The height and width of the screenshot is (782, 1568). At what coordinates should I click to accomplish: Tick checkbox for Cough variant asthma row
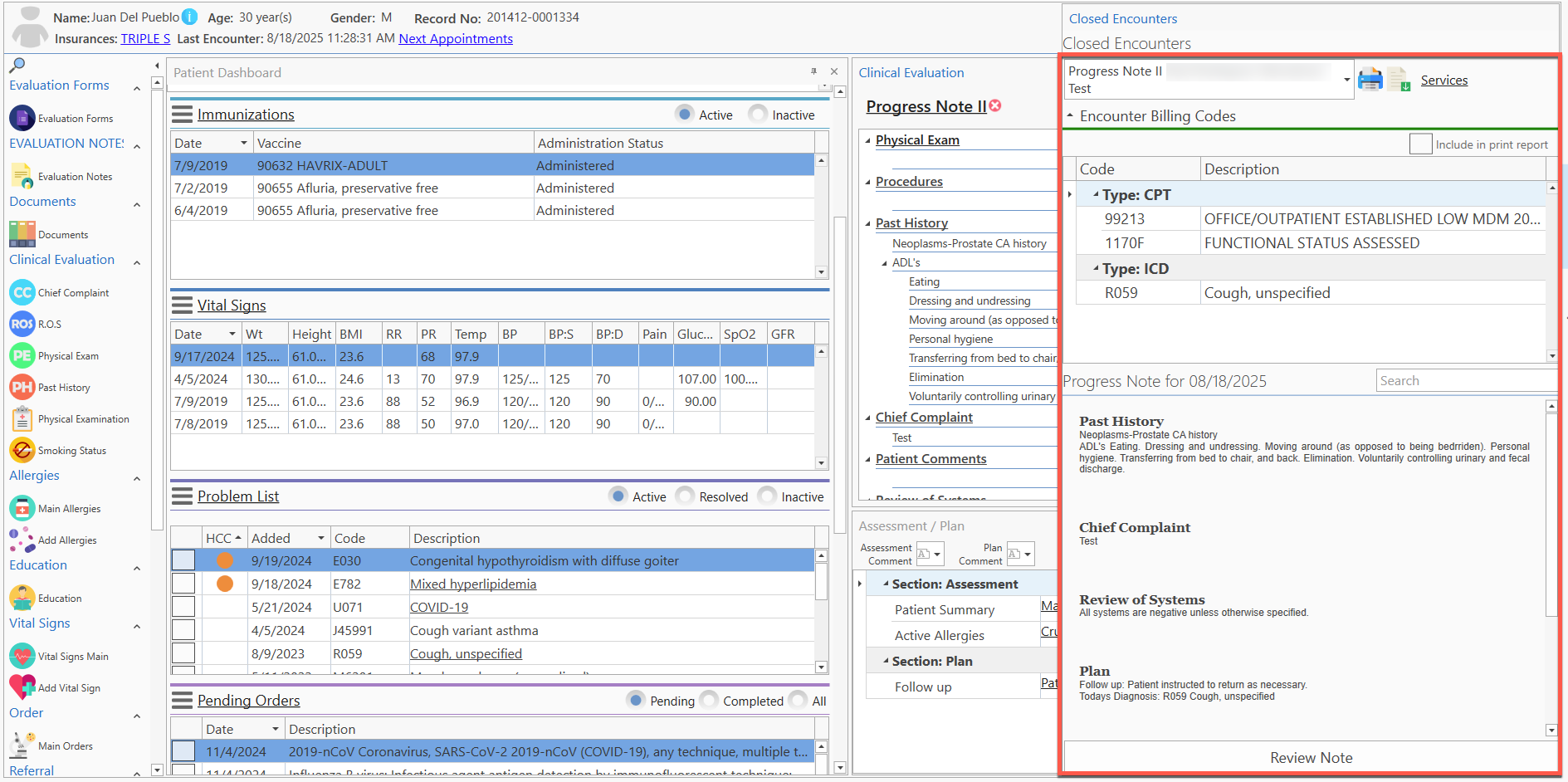183,630
